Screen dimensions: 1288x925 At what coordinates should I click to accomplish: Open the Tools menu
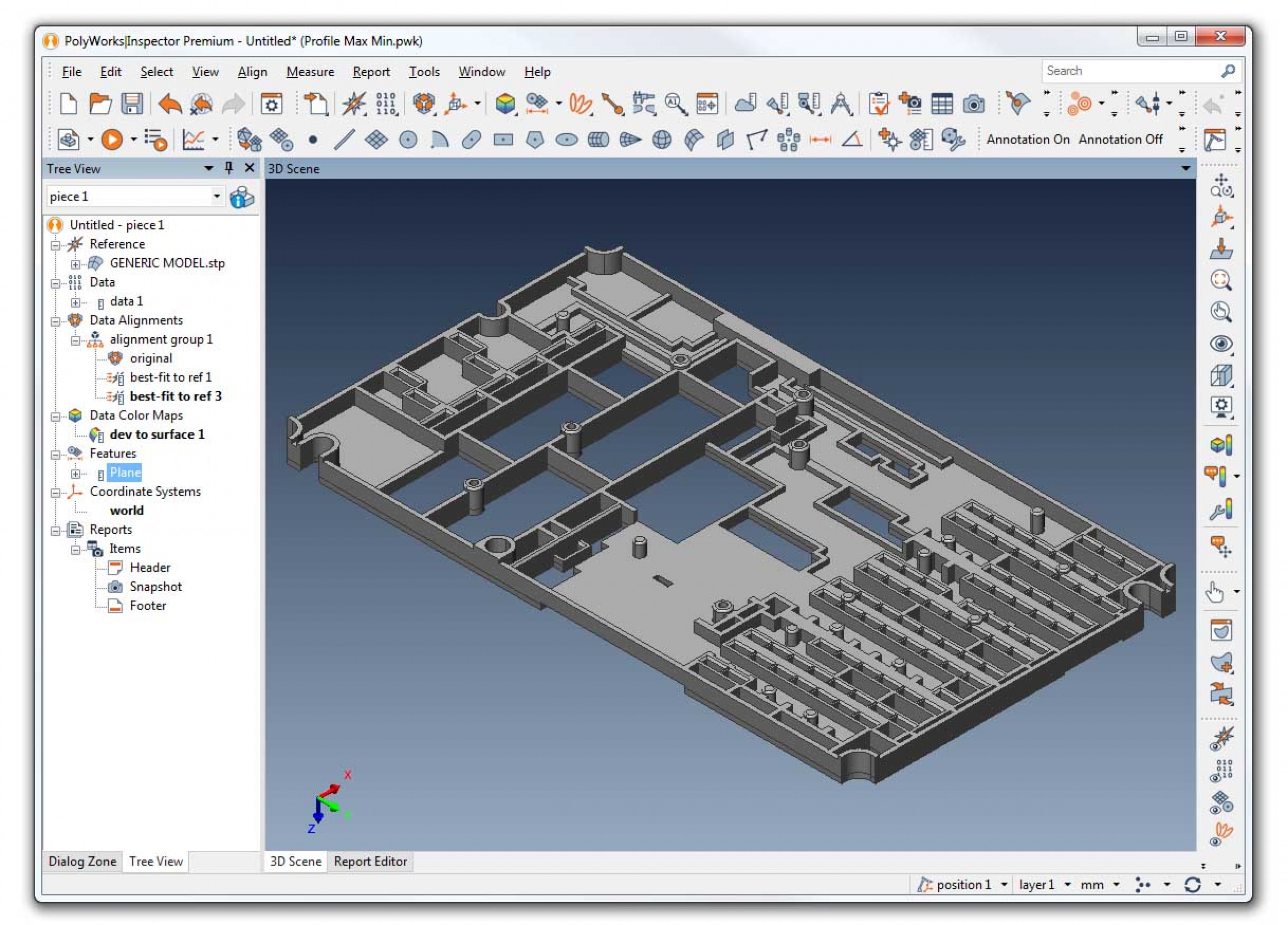[x=424, y=71]
